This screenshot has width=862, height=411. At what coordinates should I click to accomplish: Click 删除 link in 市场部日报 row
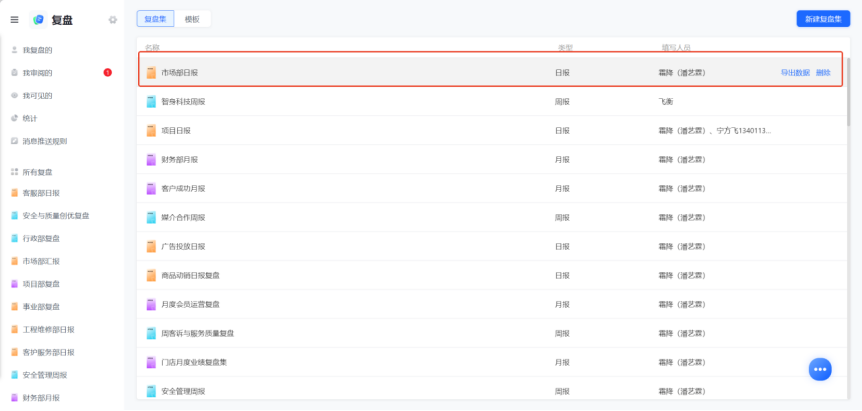coord(823,73)
